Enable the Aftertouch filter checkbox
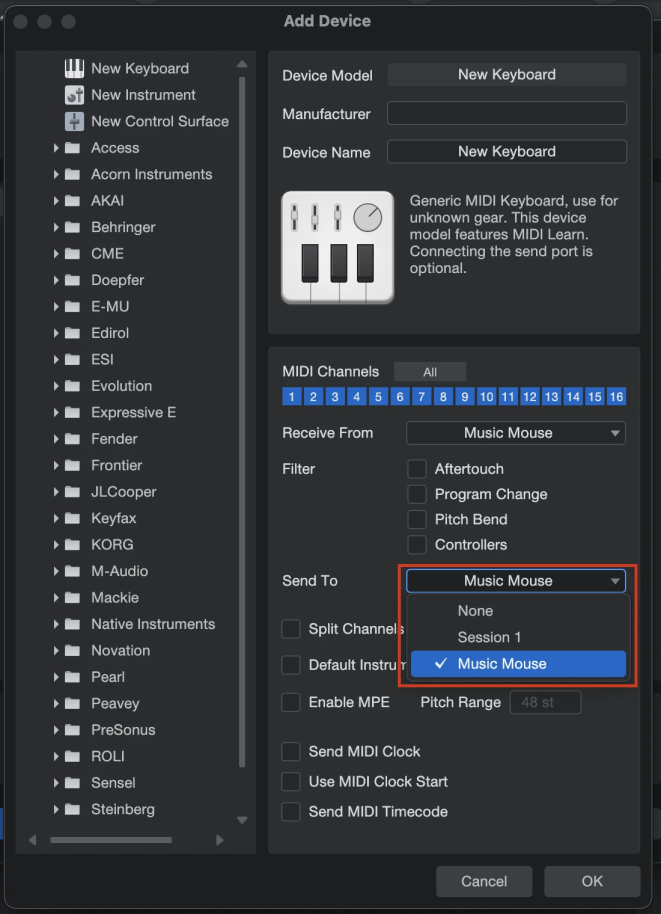This screenshot has width=661, height=914. tap(417, 469)
